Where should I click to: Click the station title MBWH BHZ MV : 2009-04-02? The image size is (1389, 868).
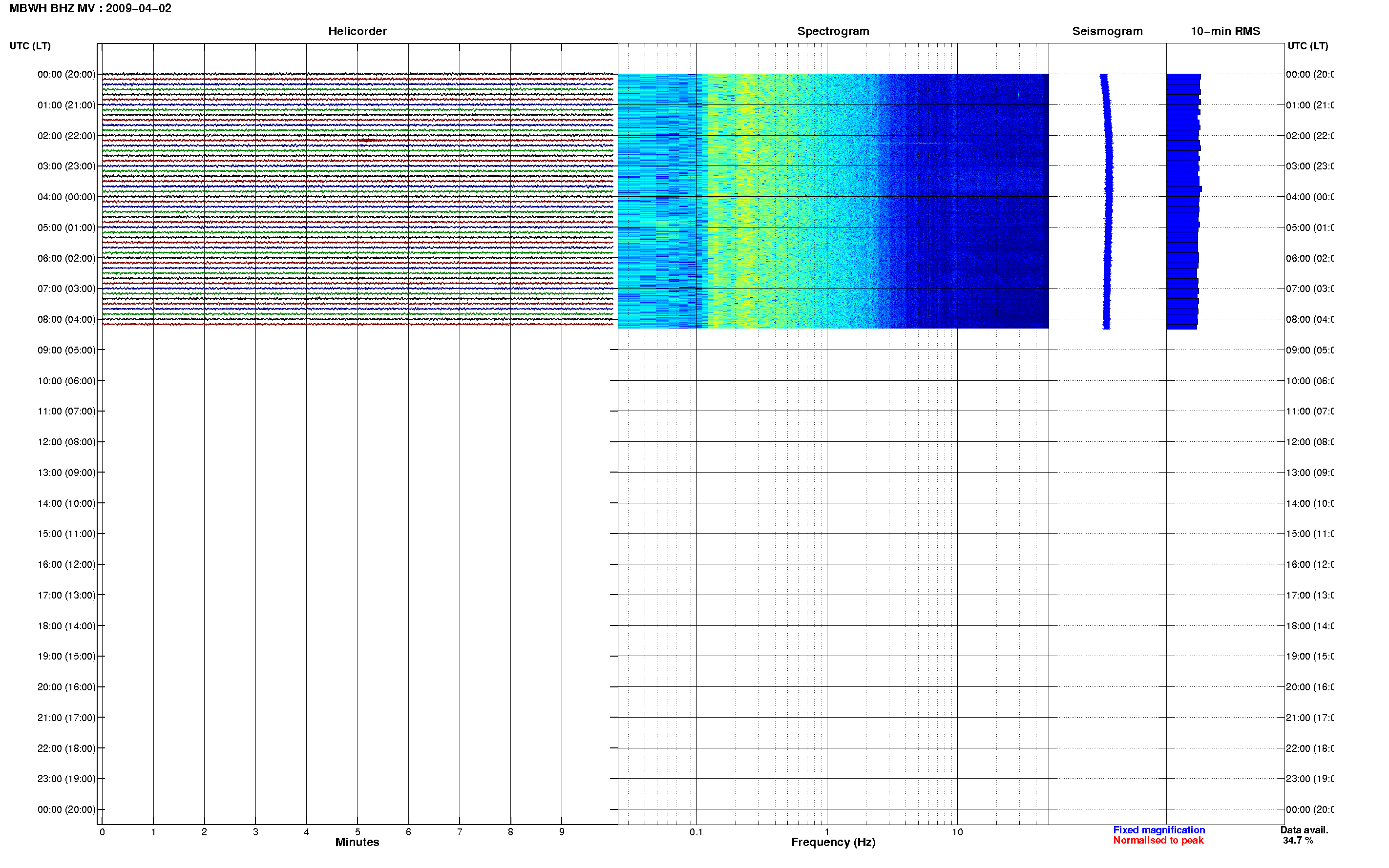90,9
